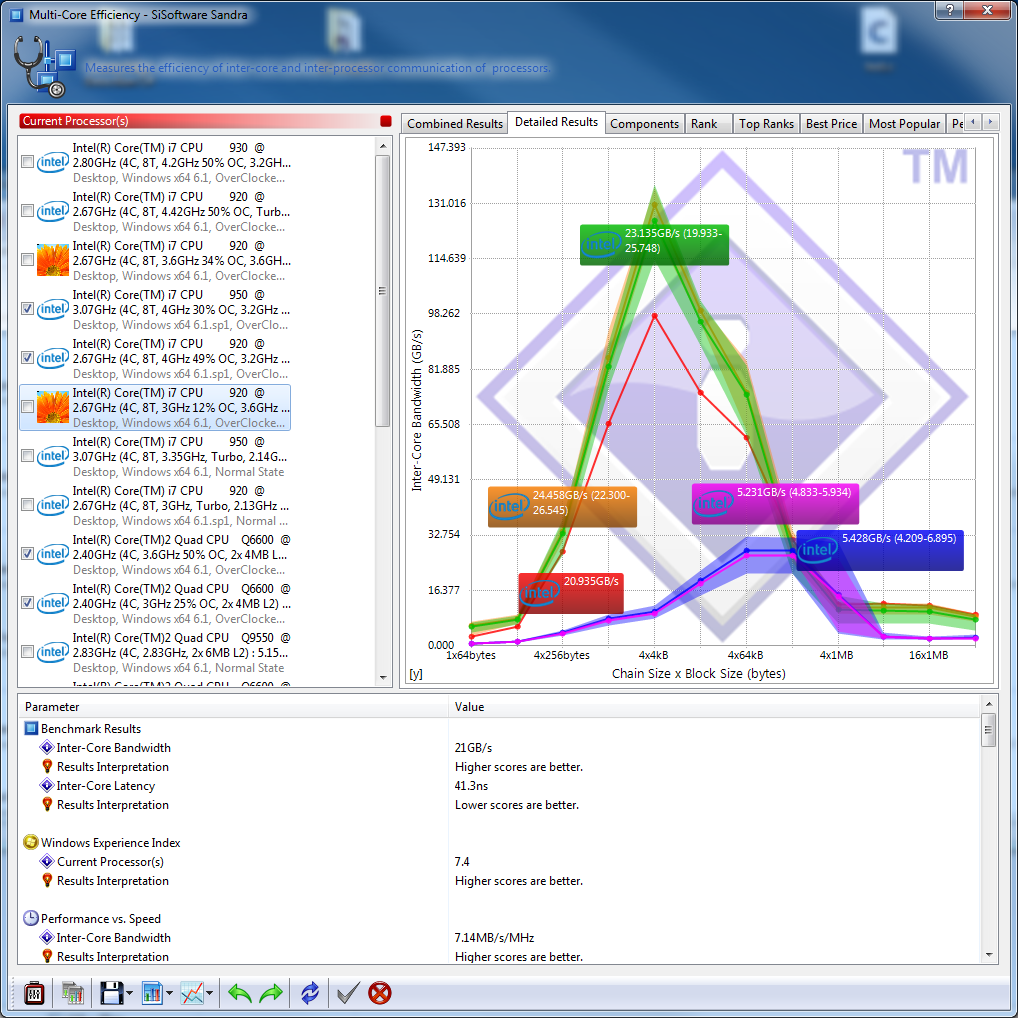Click processor list scroll-up arrow
The width and height of the screenshot is (1018, 1018).
(383, 146)
